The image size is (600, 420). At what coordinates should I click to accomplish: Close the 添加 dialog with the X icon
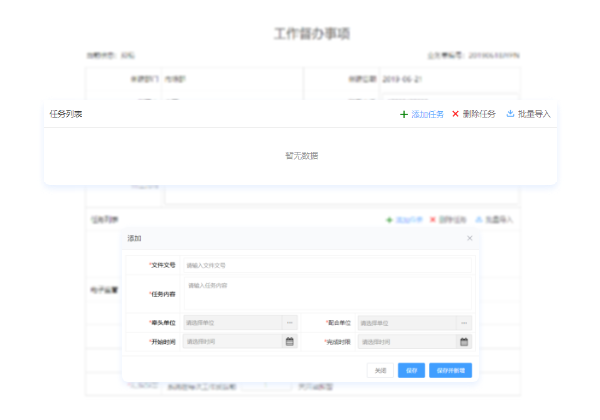470,238
